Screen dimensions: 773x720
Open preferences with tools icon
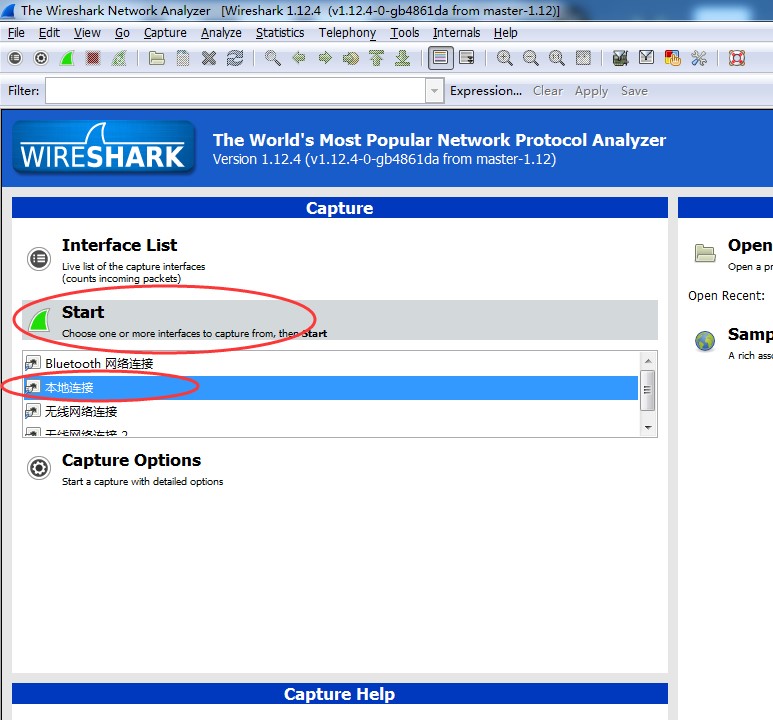point(699,58)
